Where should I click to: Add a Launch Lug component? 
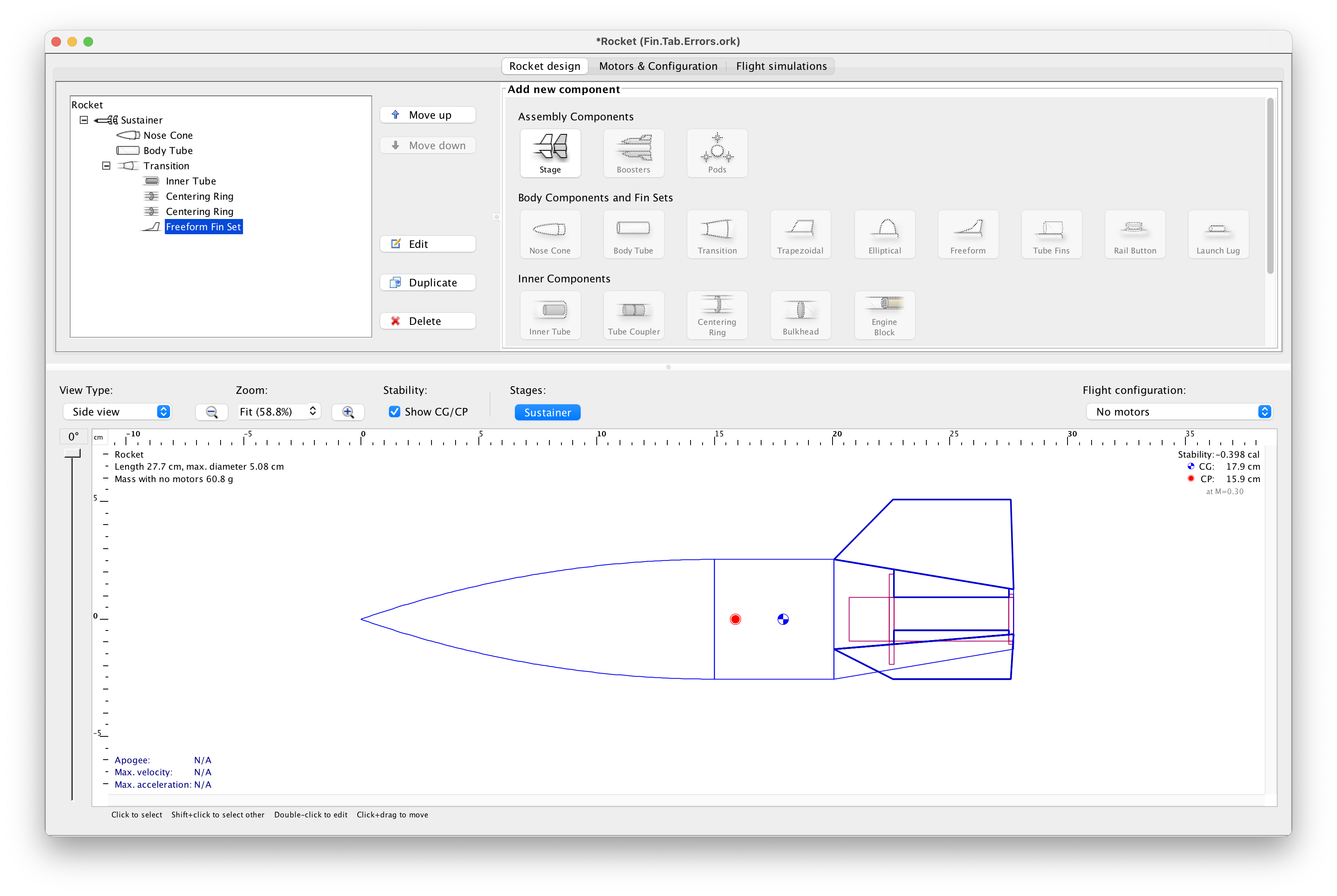1217,234
